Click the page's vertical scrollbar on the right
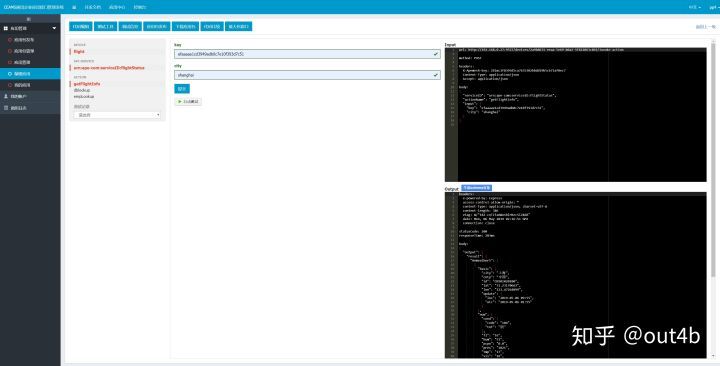This screenshot has width=720, height=366. 713,161
